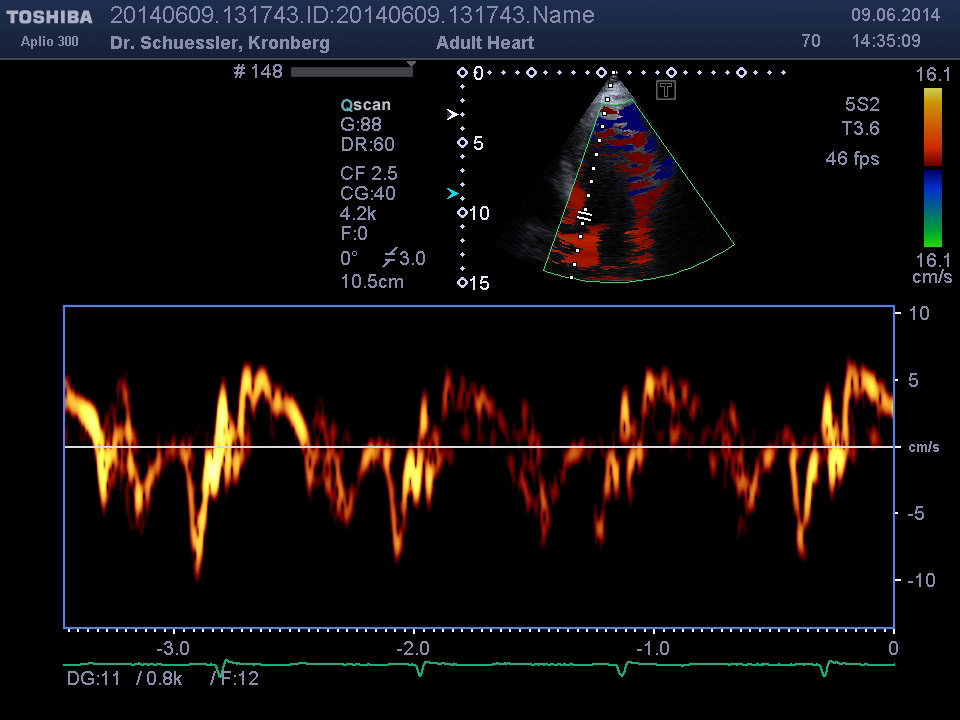The image size is (960, 720).
Task: Click the -2.0 second mark on time axis
Action: [x=413, y=647]
